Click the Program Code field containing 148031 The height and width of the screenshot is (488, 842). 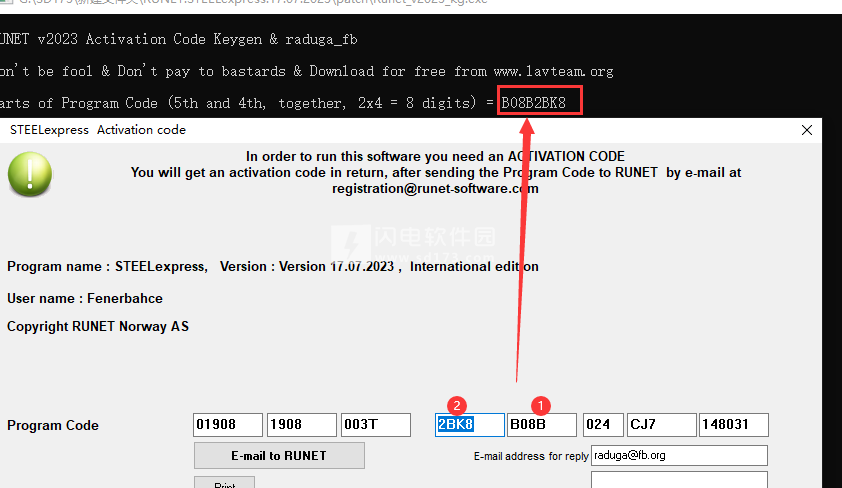734,425
